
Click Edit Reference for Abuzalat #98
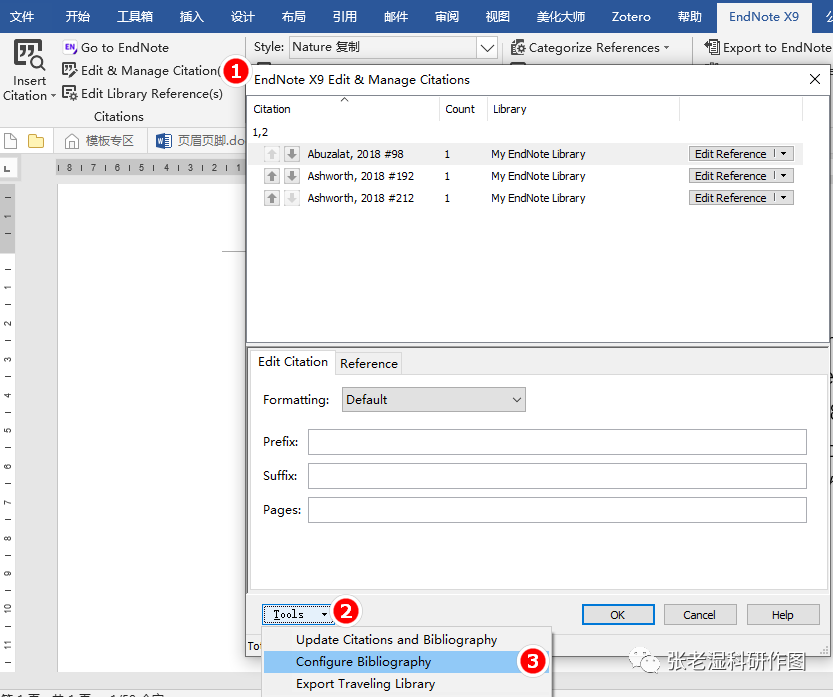[730, 154]
